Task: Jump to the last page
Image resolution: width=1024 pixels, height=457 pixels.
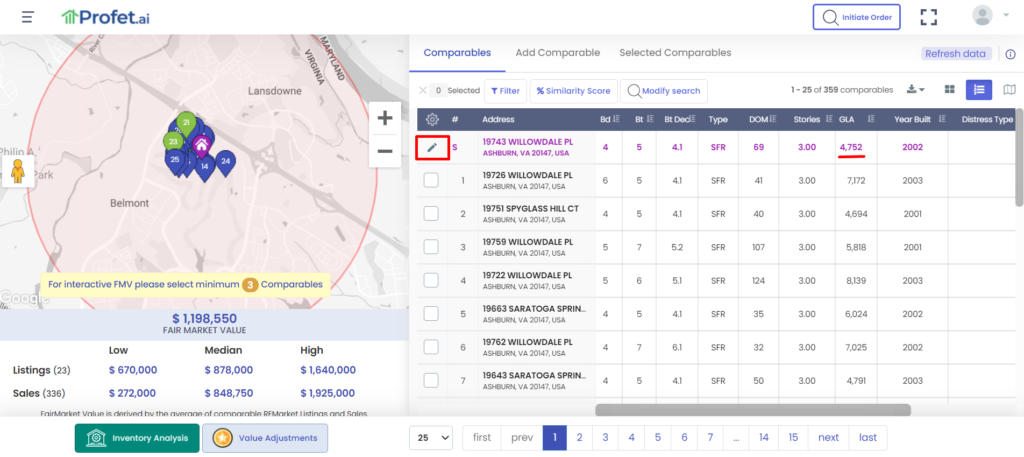Action: [868, 437]
